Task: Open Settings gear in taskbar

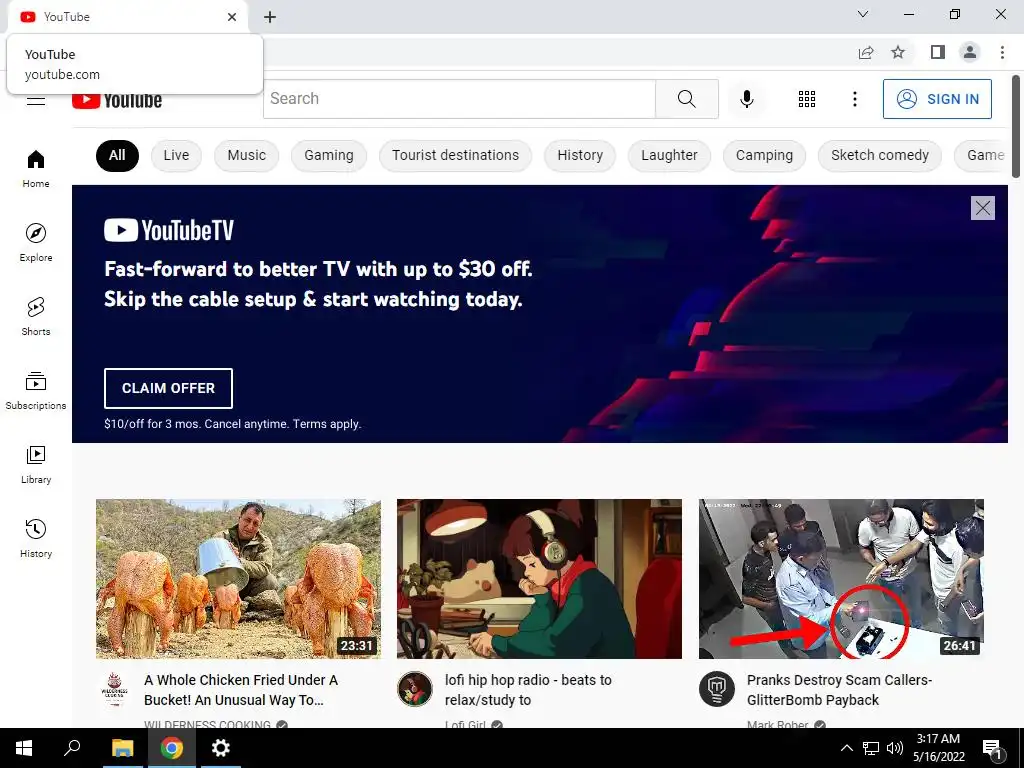Action: point(221,748)
